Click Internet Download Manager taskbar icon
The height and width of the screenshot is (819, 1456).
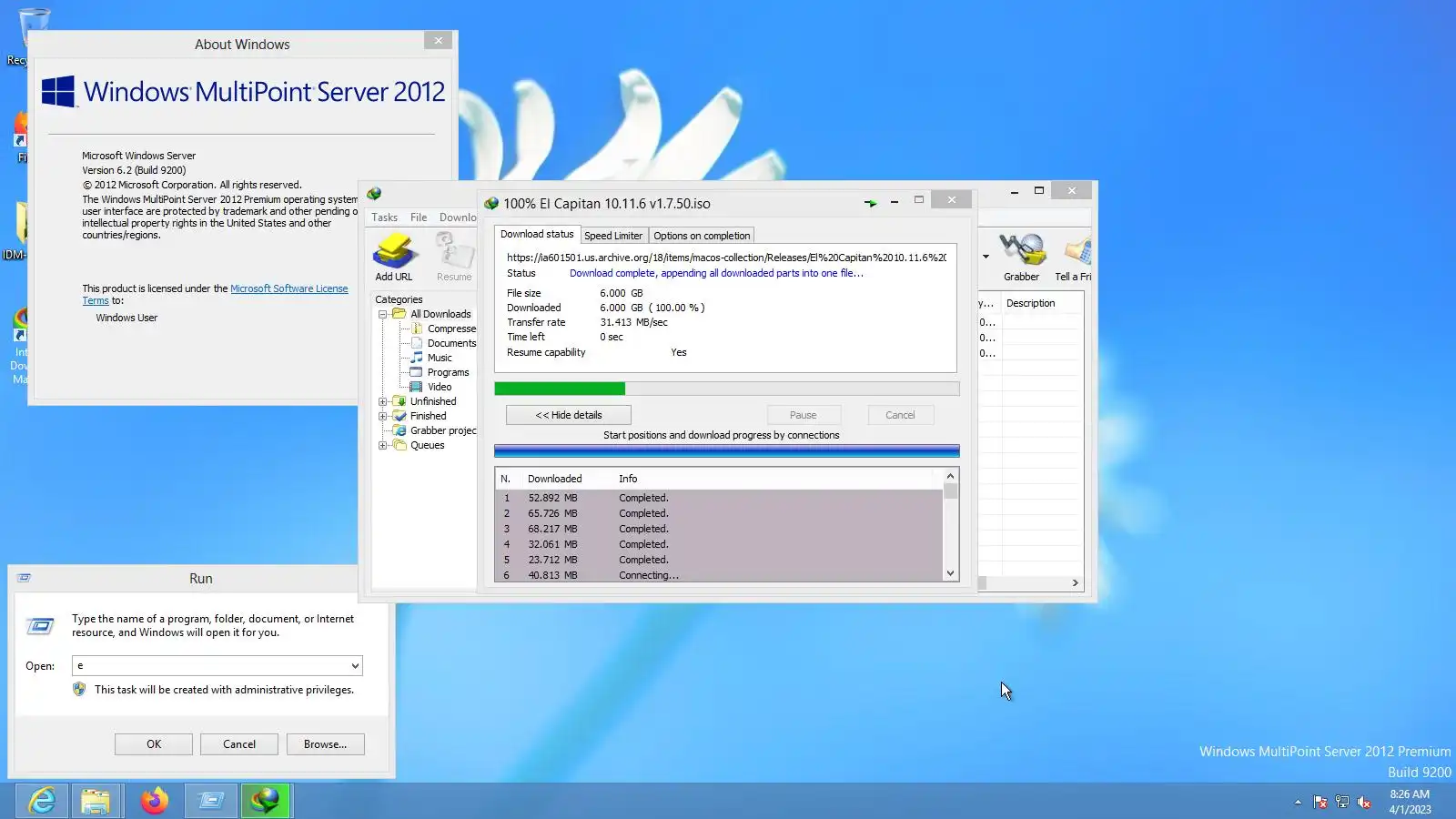(266, 801)
